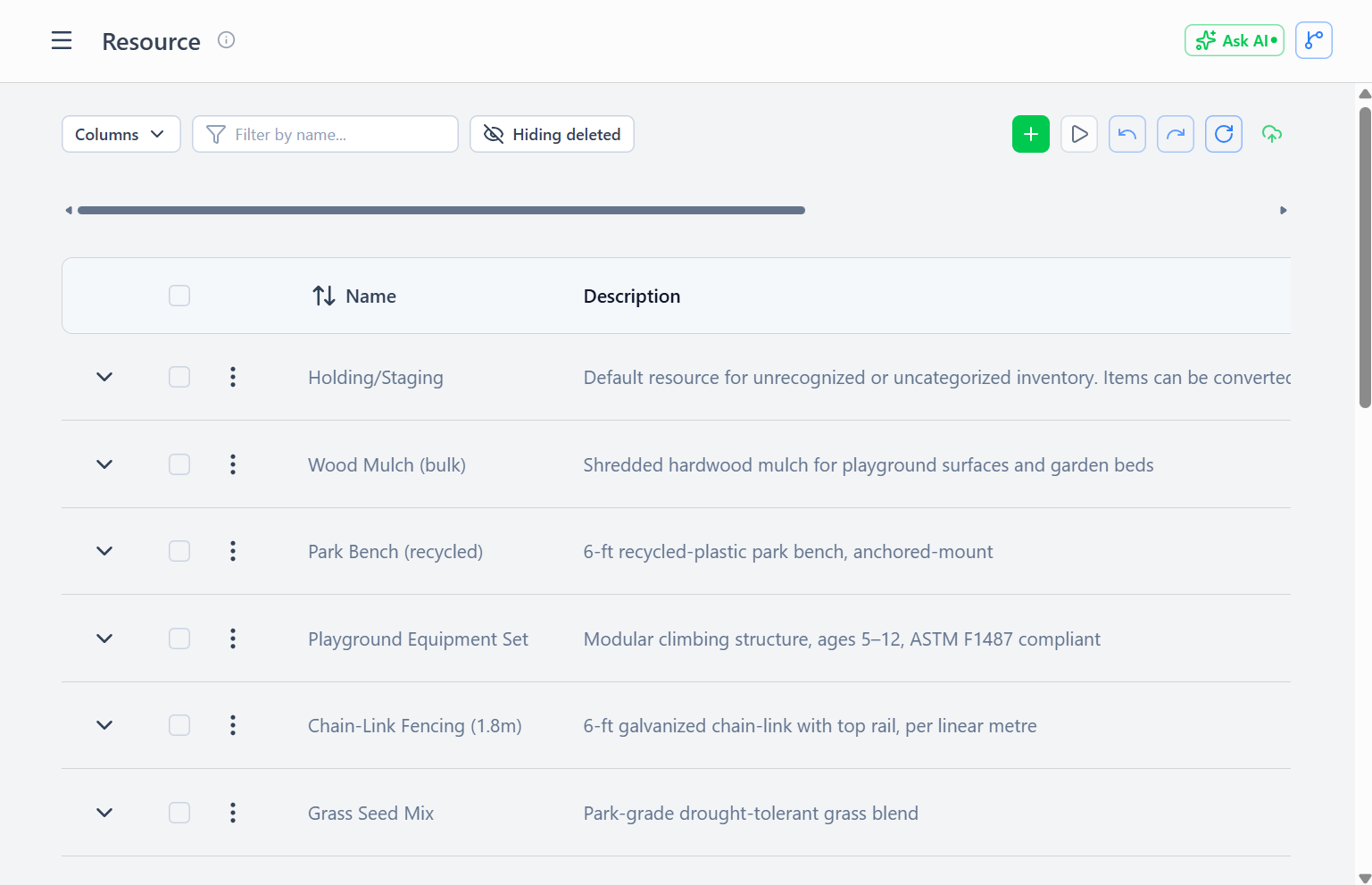Viewport: 1372px width, 885px height.
Task: Open the Ask AI assistant
Action: tap(1235, 40)
